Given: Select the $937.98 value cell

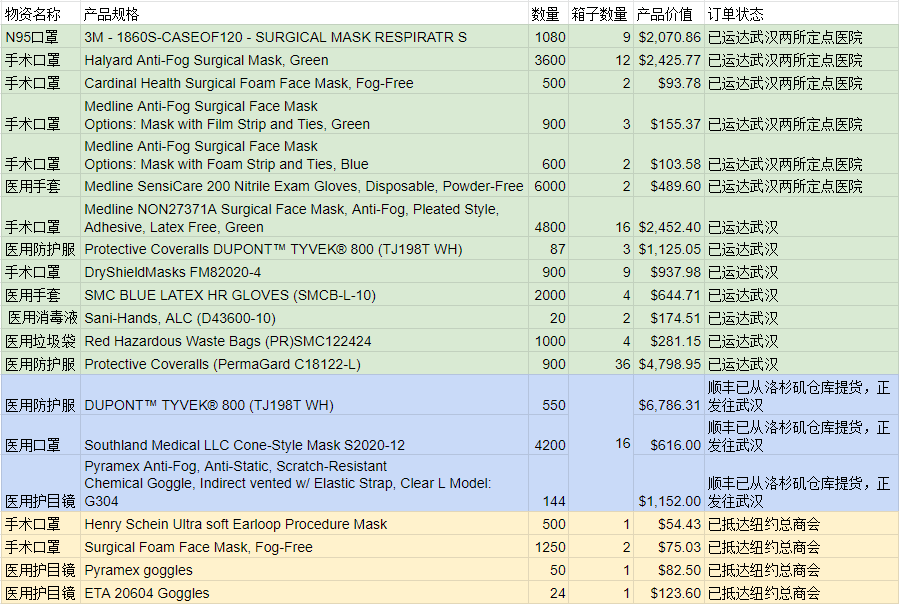Looking at the screenshot, I should (x=669, y=272).
